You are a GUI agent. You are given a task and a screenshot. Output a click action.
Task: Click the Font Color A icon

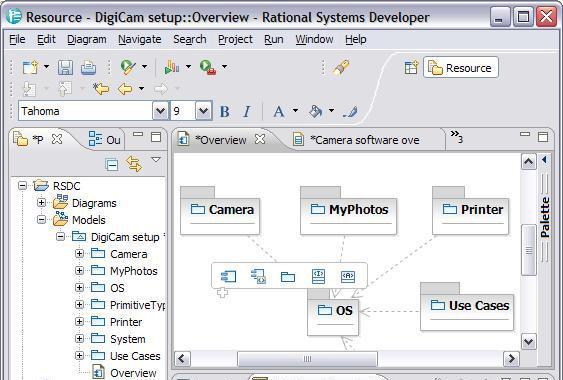[x=279, y=111]
